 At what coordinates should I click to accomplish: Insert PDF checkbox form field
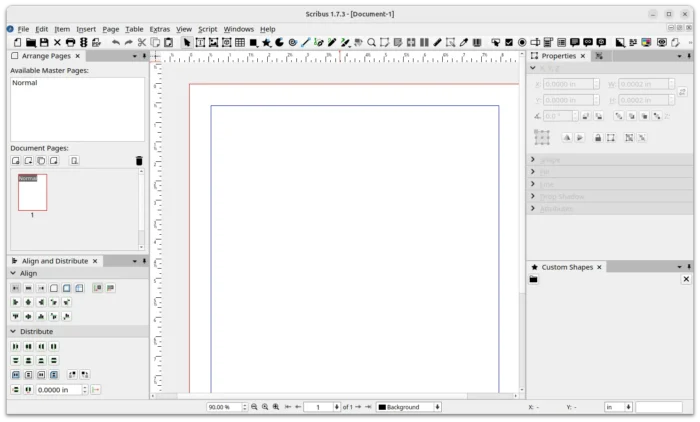pyautogui.click(x=509, y=42)
